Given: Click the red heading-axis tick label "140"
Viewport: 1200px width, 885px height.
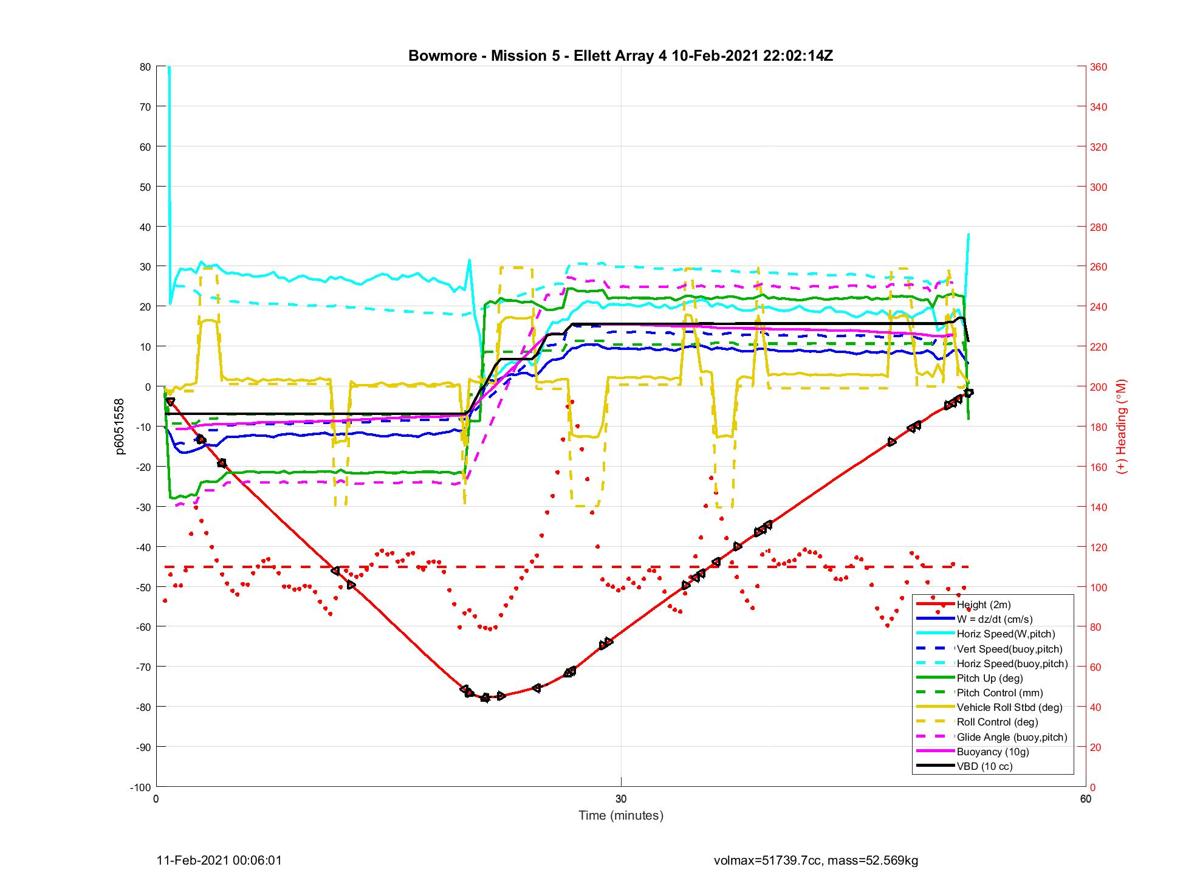Looking at the screenshot, I should tap(1100, 507).
